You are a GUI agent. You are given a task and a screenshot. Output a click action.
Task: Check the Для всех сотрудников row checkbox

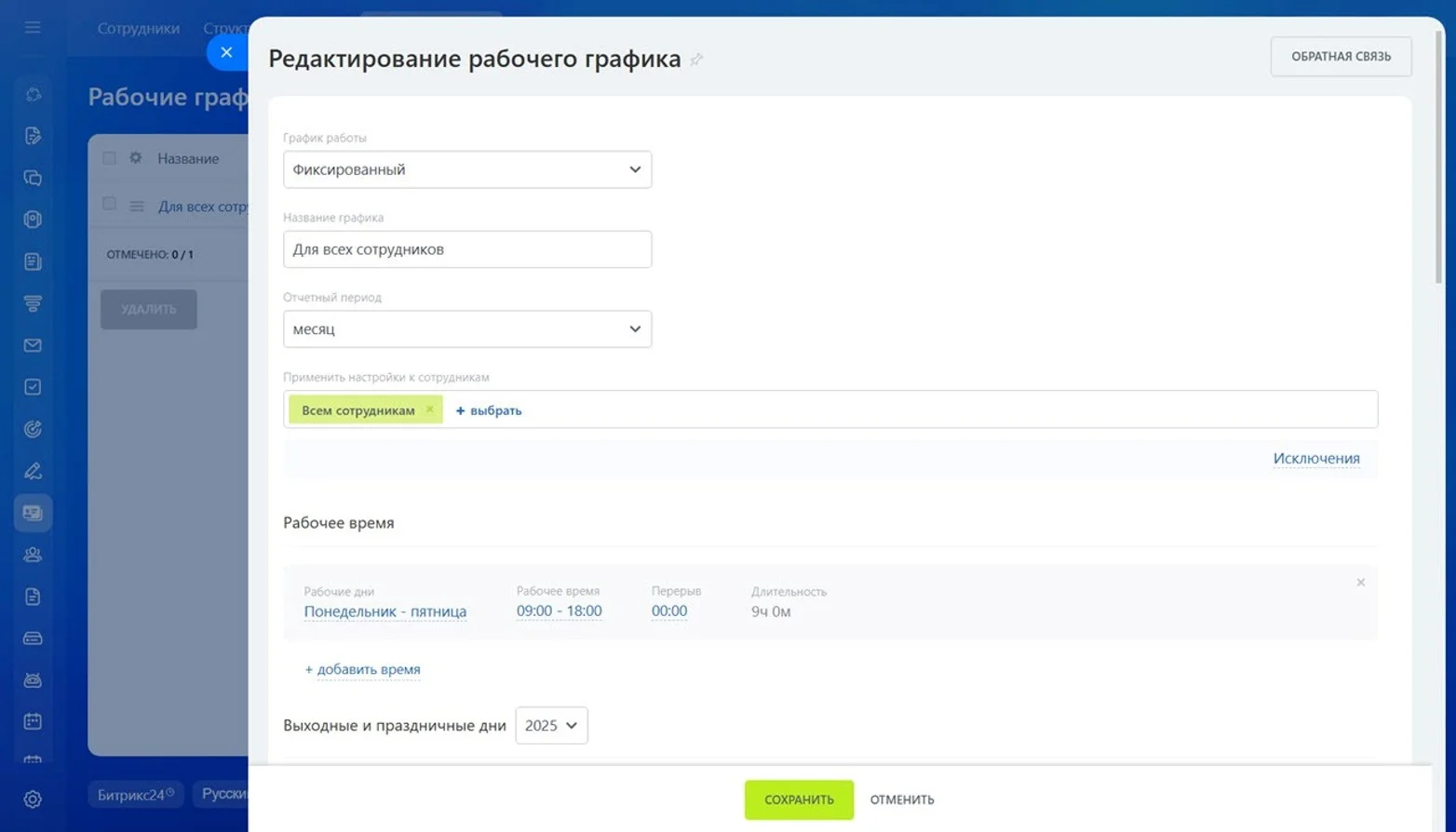click(109, 204)
